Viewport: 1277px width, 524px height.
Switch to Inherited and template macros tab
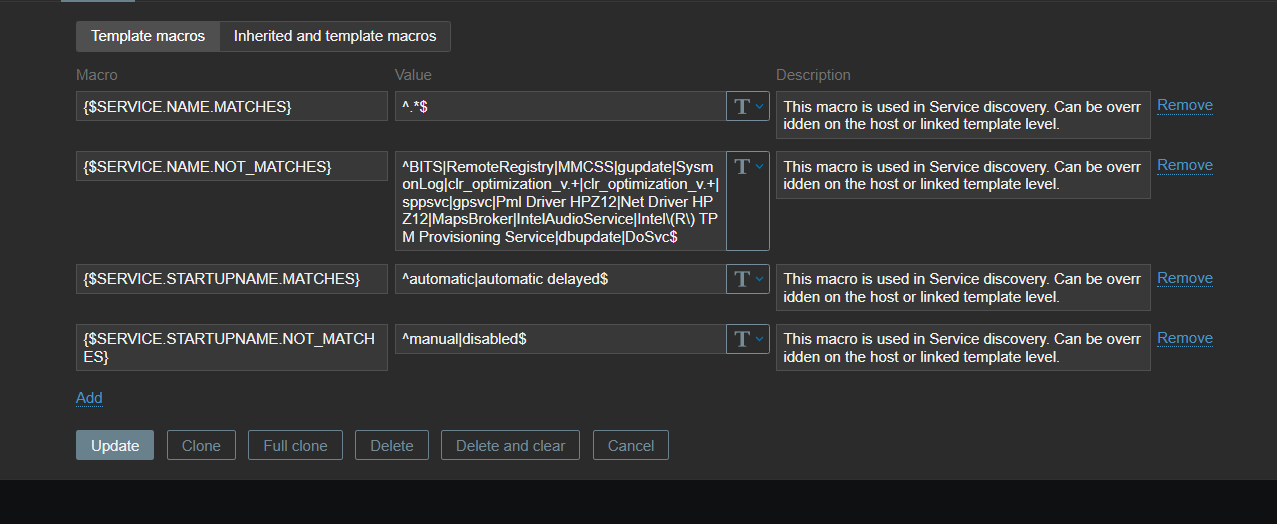(335, 36)
